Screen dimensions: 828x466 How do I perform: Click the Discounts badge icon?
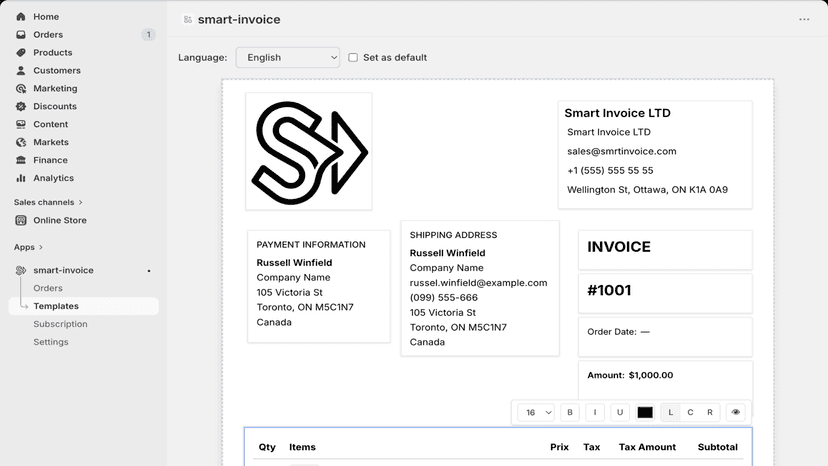[x=21, y=106]
